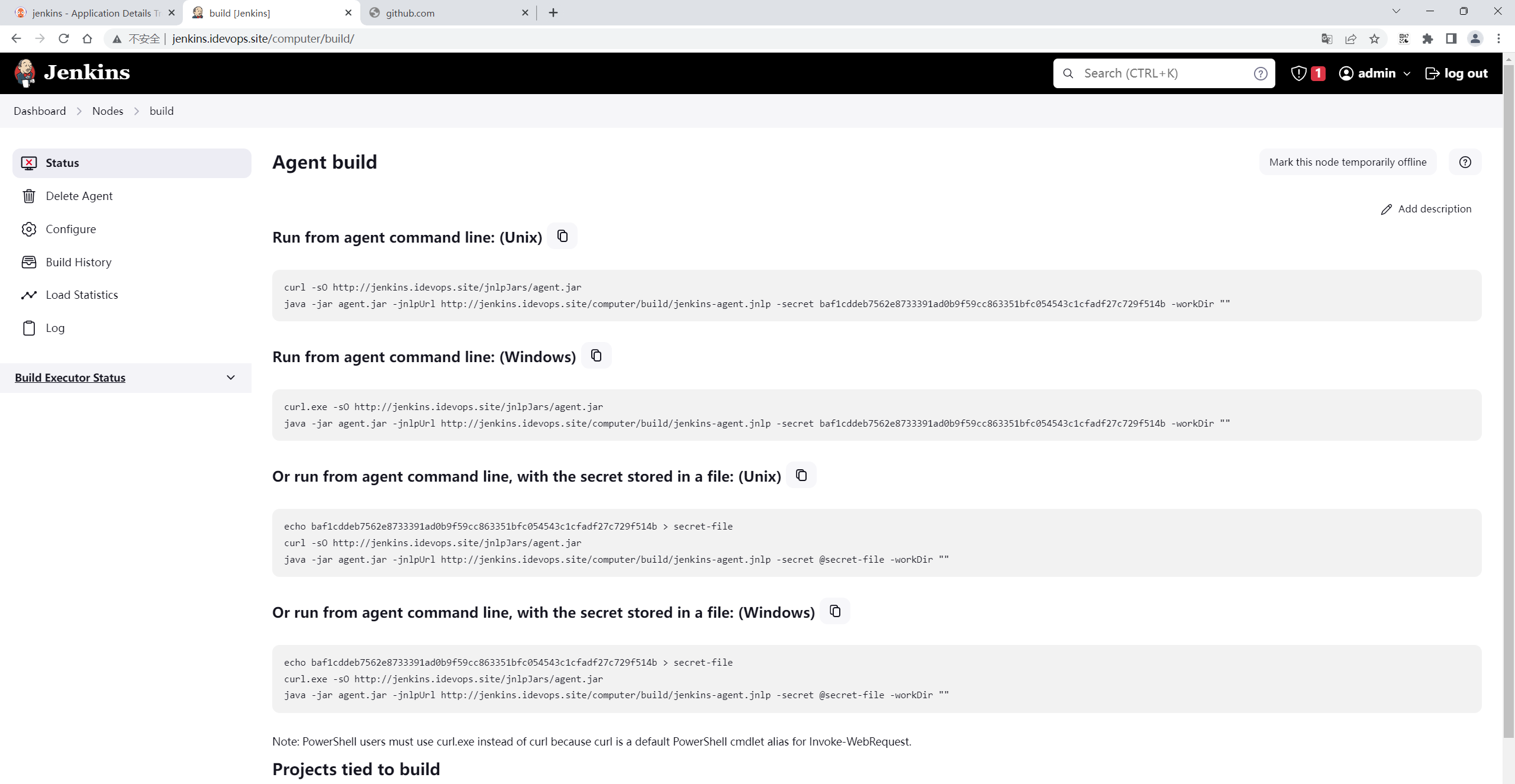Click the share page icon

(x=1350, y=38)
